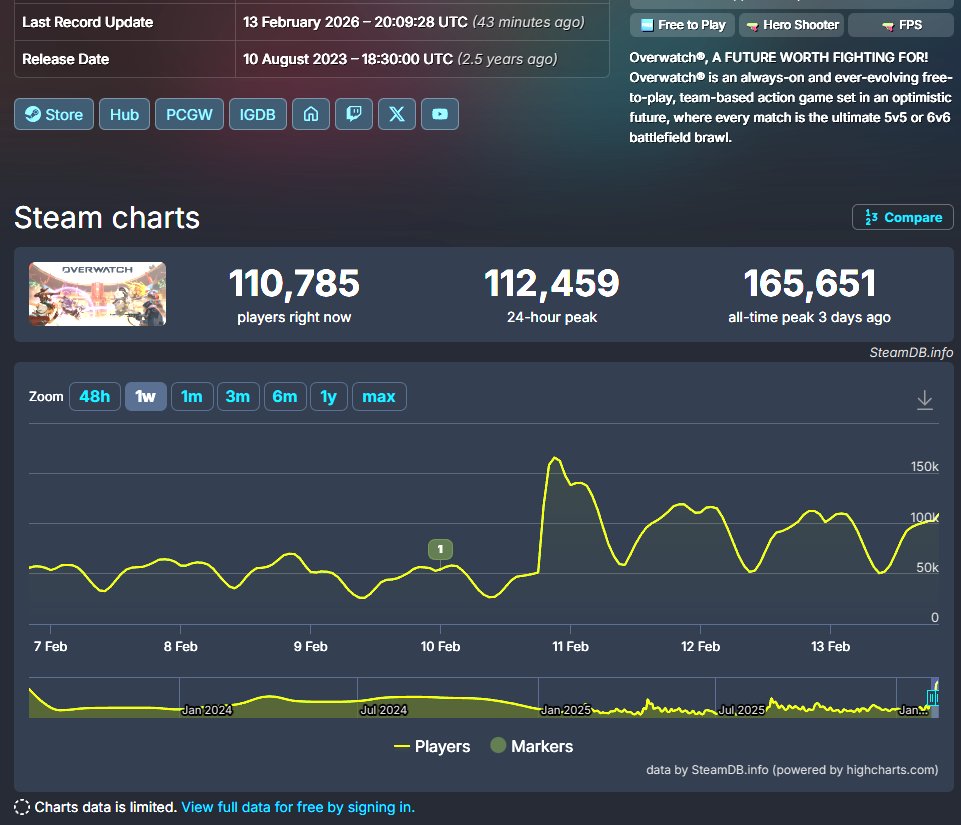Click the X (Twitter) icon button
The image size is (961, 825).
397,114
